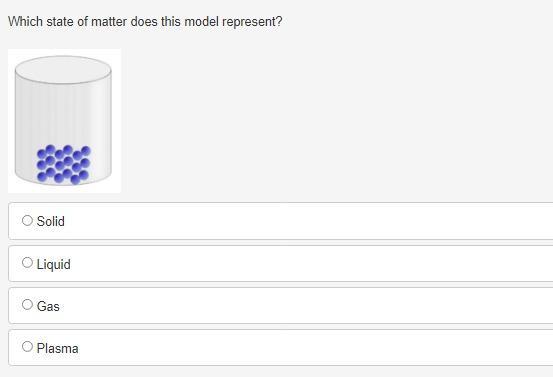Click the Liquid answer label text

[54, 264]
